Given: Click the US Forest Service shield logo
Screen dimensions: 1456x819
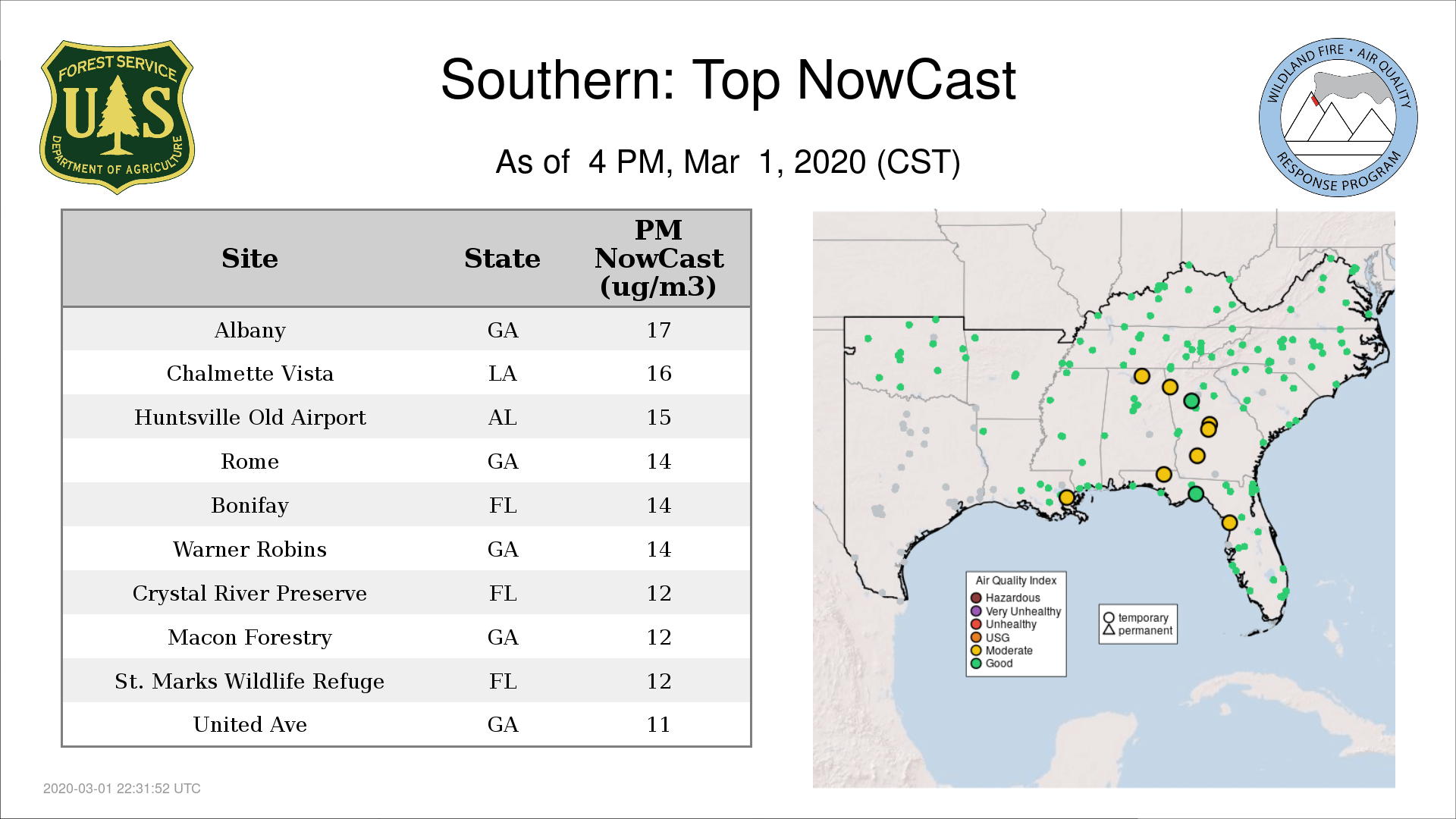Looking at the screenshot, I should (x=117, y=117).
